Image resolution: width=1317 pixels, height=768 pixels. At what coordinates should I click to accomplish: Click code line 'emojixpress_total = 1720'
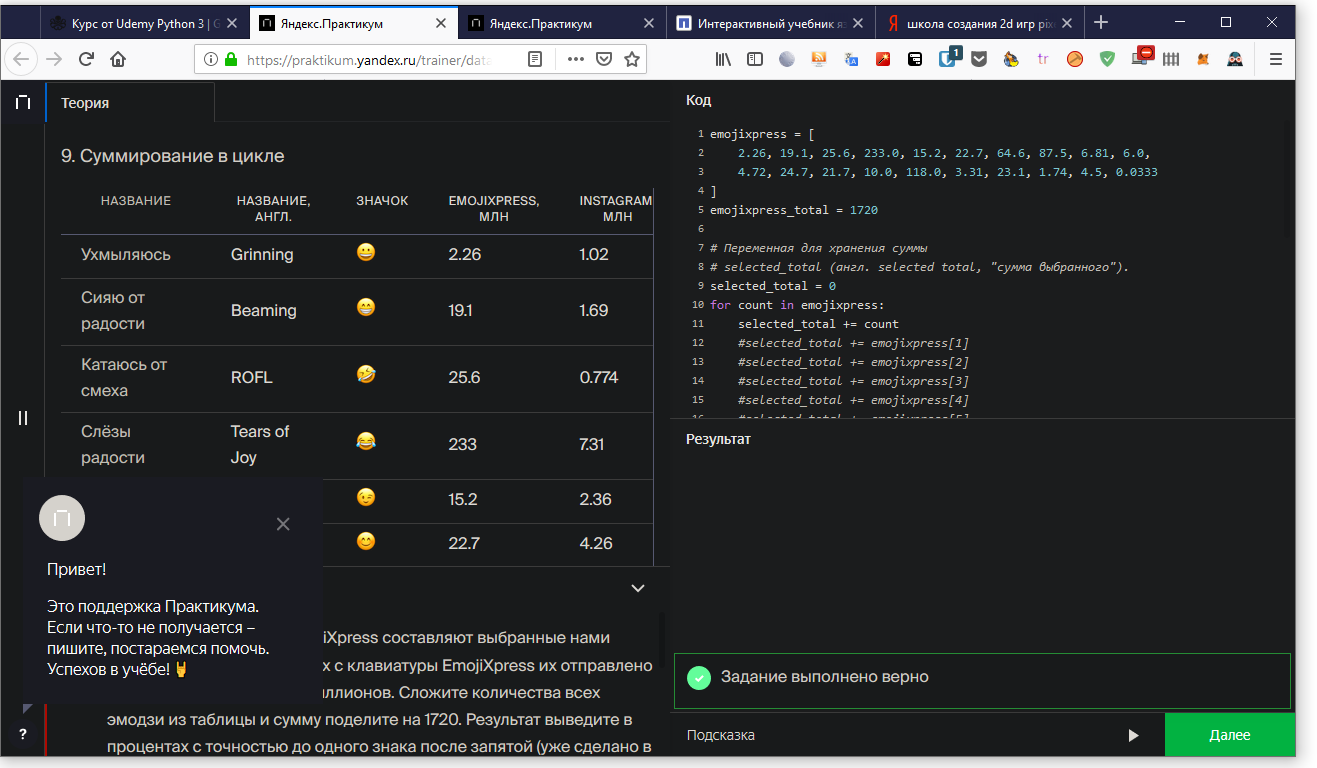click(794, 210)
